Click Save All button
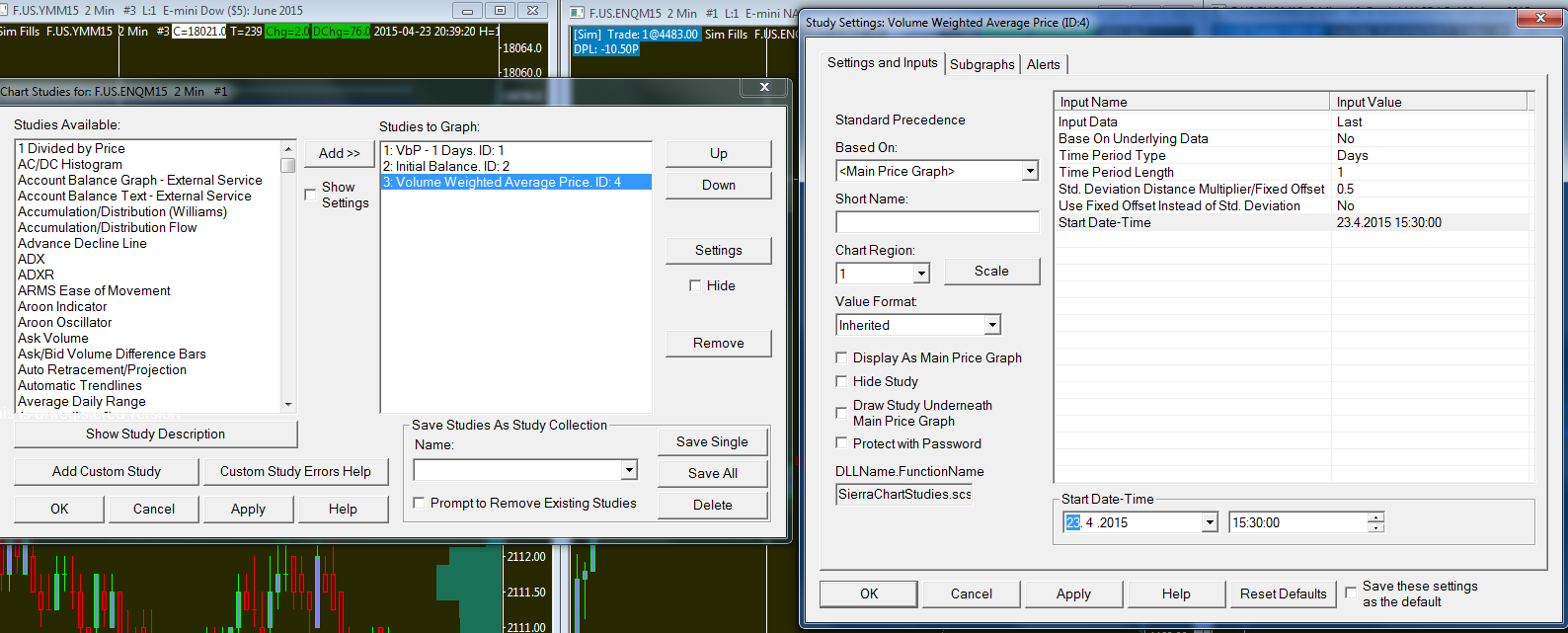Screen dimensions: 1568x633 (712, 473)
